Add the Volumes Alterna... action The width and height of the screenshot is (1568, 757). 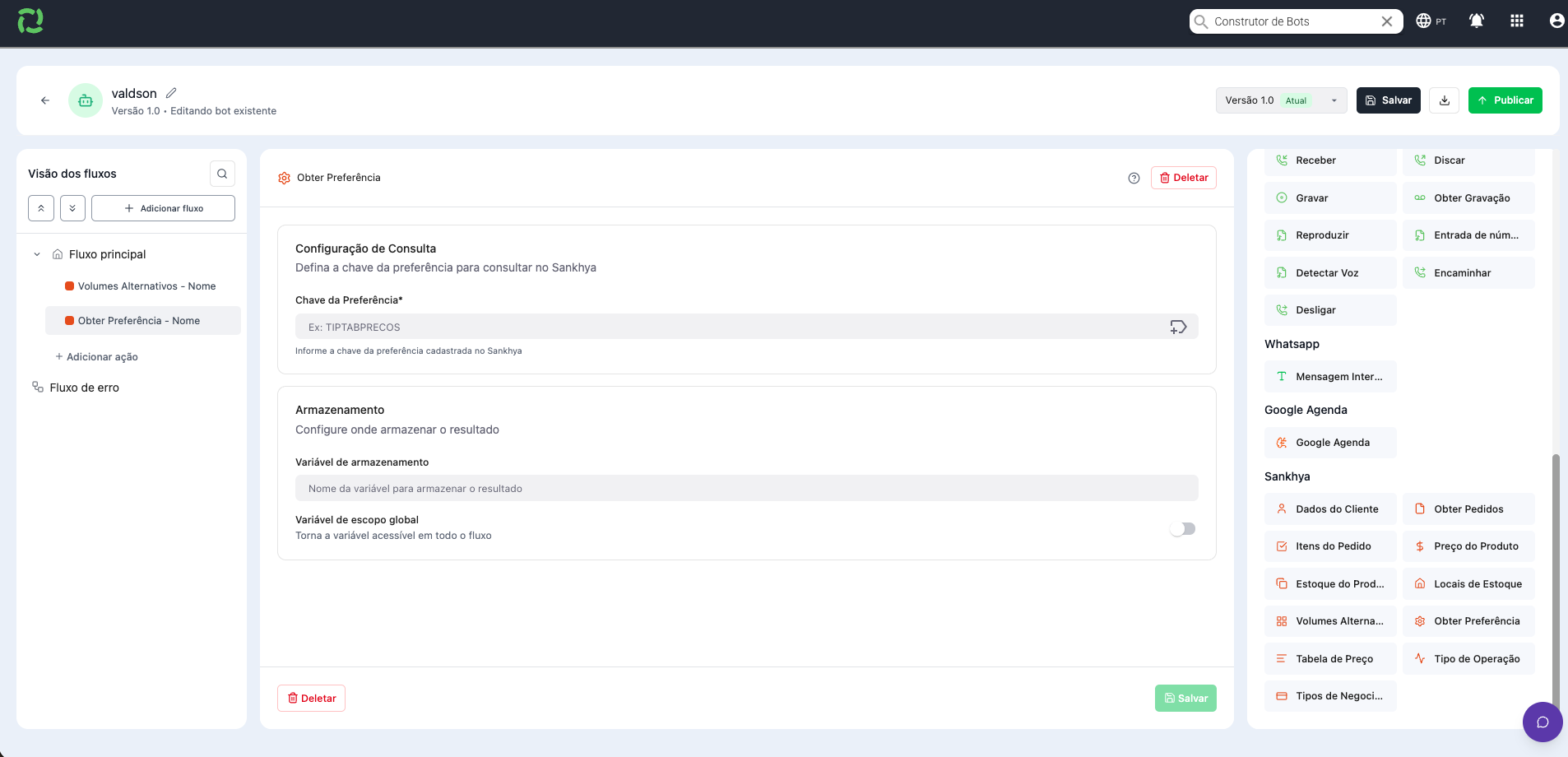(x=1330, y=621)
